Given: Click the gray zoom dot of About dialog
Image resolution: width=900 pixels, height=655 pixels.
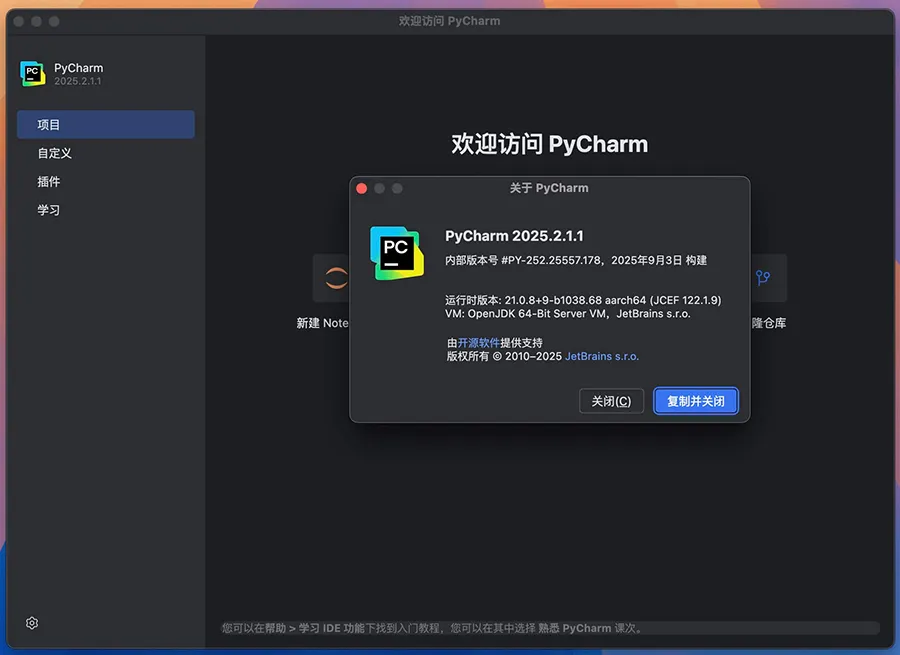Looking at the screenshot, I should coord(397,188).
